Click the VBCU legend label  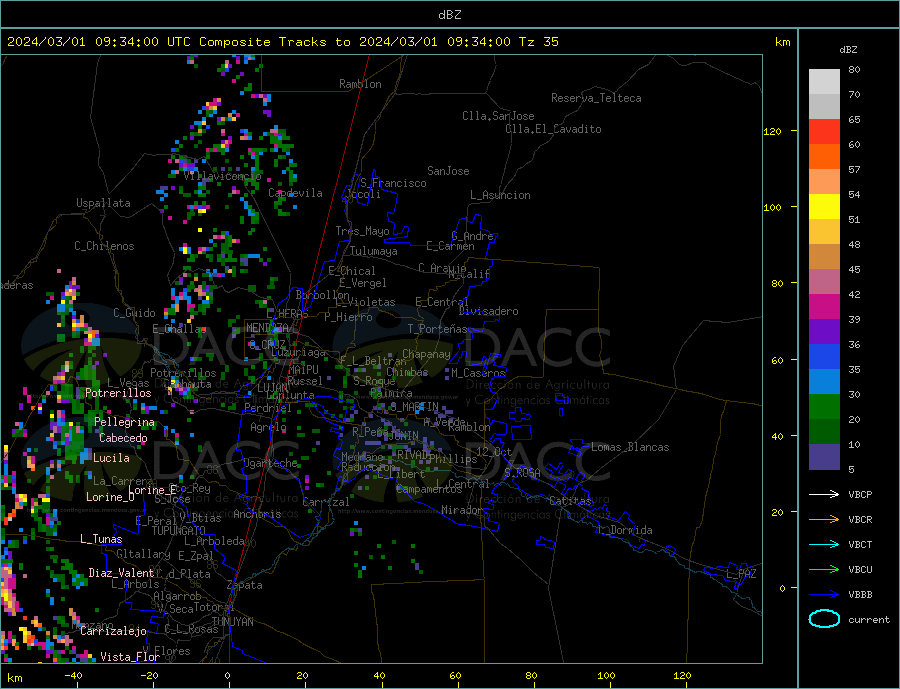click(860, 570)
